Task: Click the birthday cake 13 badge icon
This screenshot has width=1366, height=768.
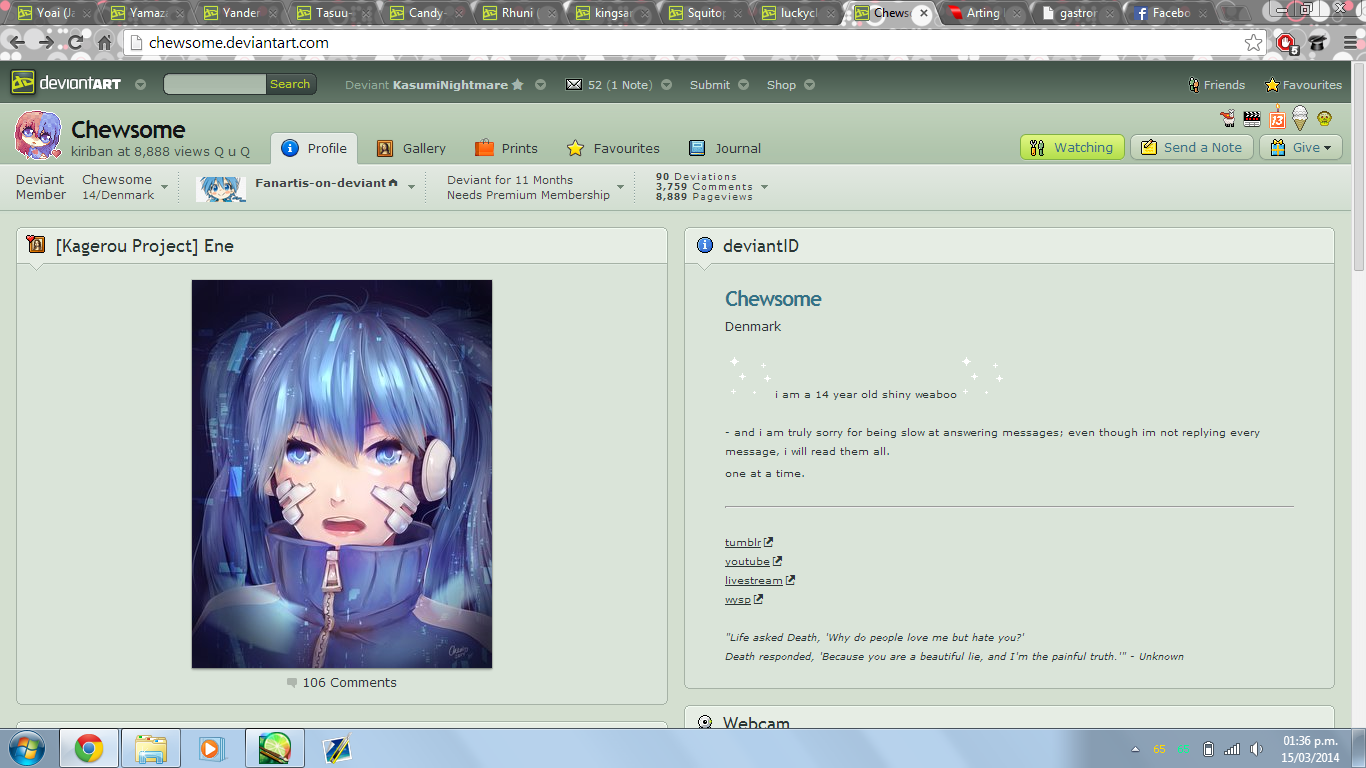Action: tap(1277, 118)
